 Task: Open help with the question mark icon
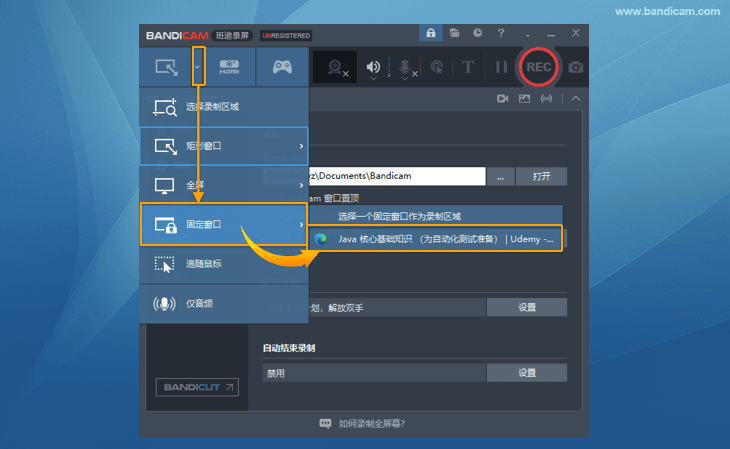pyautogui.click(x=500, y=33)
